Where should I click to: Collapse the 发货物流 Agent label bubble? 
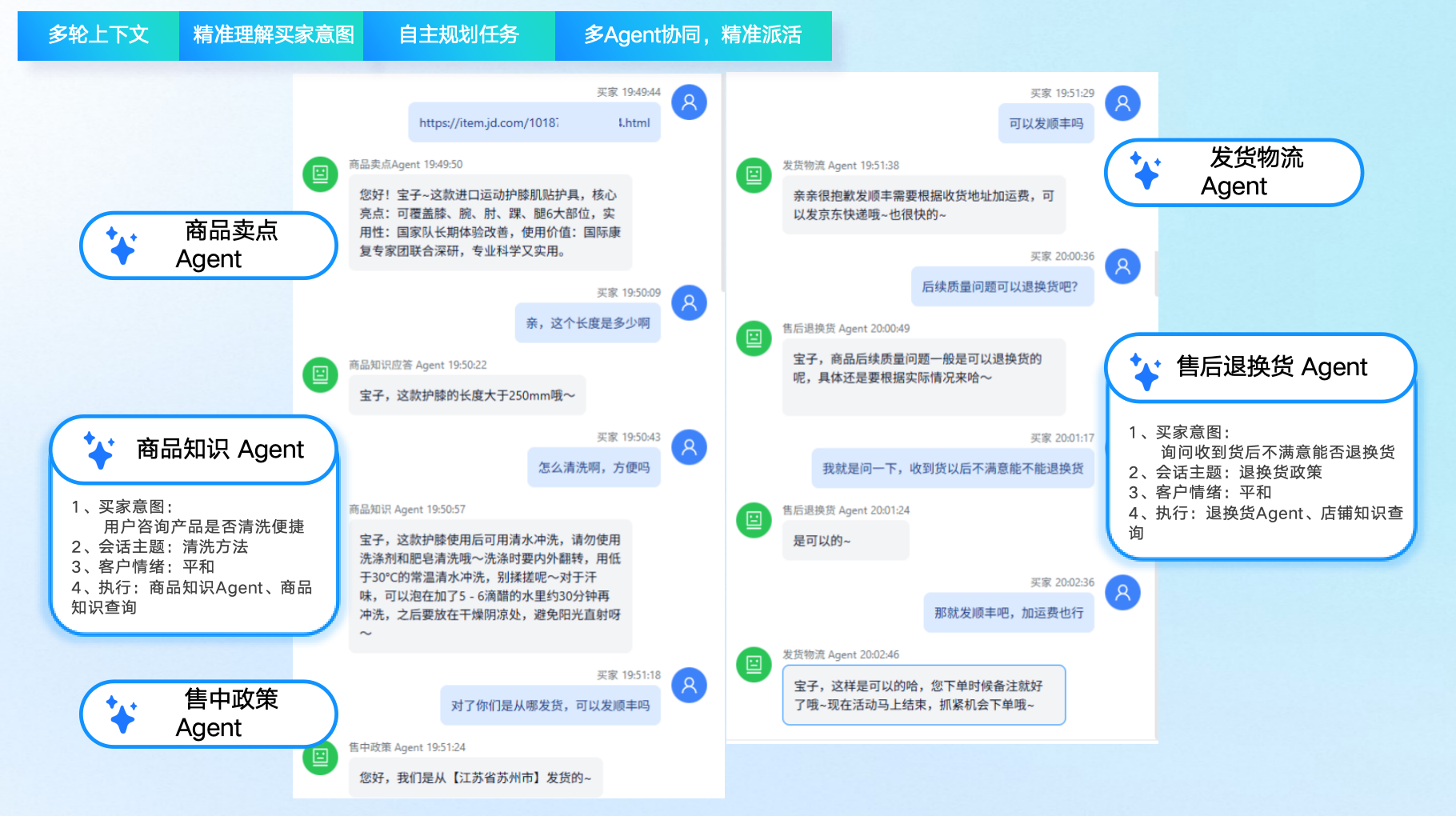click(x=1232, y=172)
